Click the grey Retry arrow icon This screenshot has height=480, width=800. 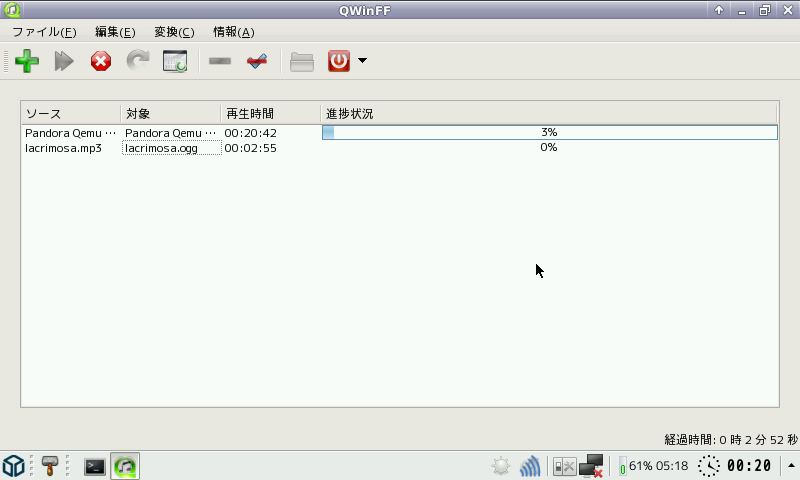(x=137, y=61)
